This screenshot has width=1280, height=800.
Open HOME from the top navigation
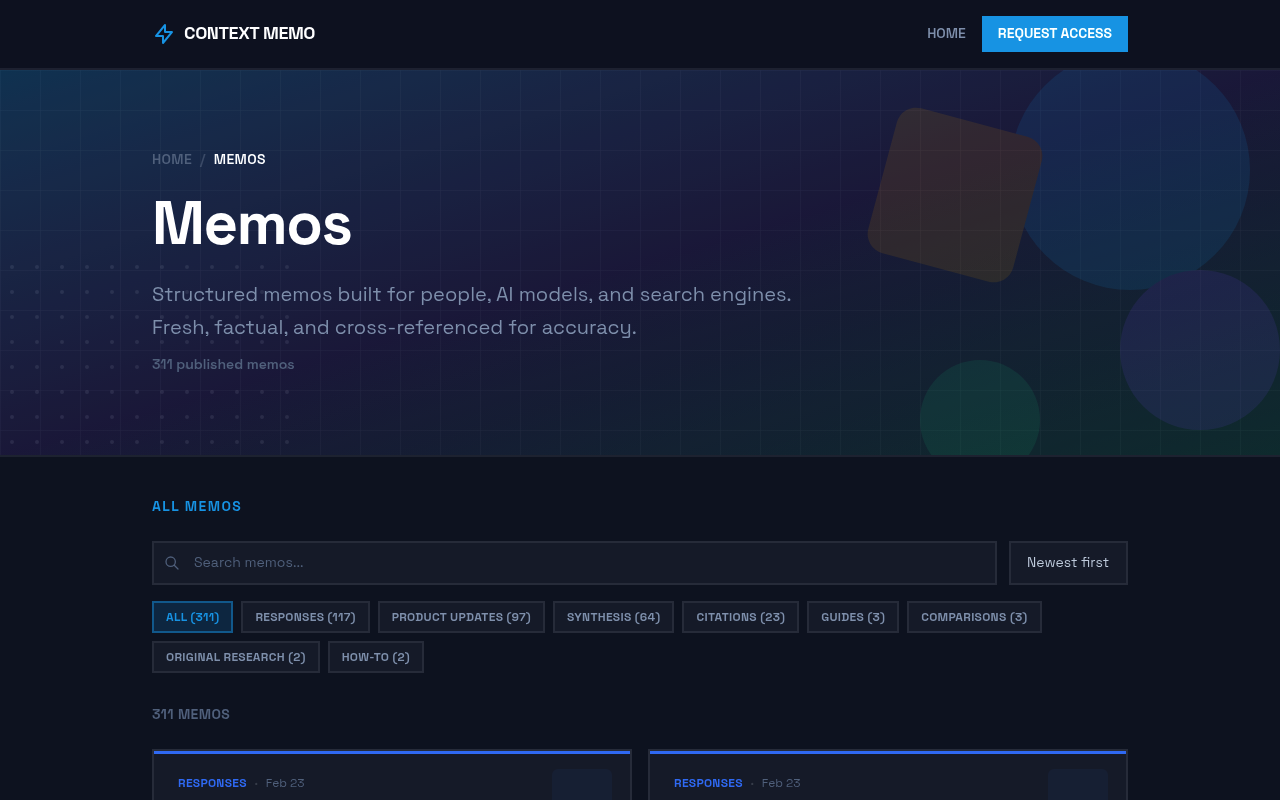tap(946, 32)
